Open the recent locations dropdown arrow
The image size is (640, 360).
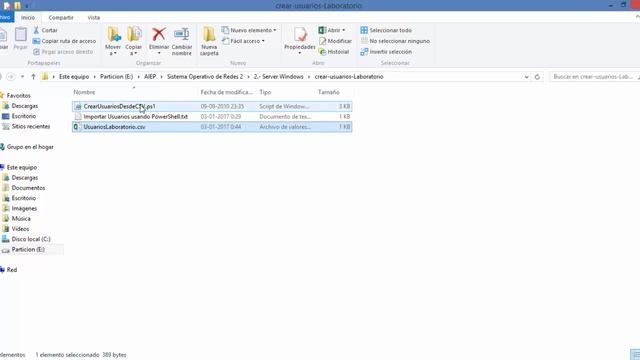(x=22, y=77)
